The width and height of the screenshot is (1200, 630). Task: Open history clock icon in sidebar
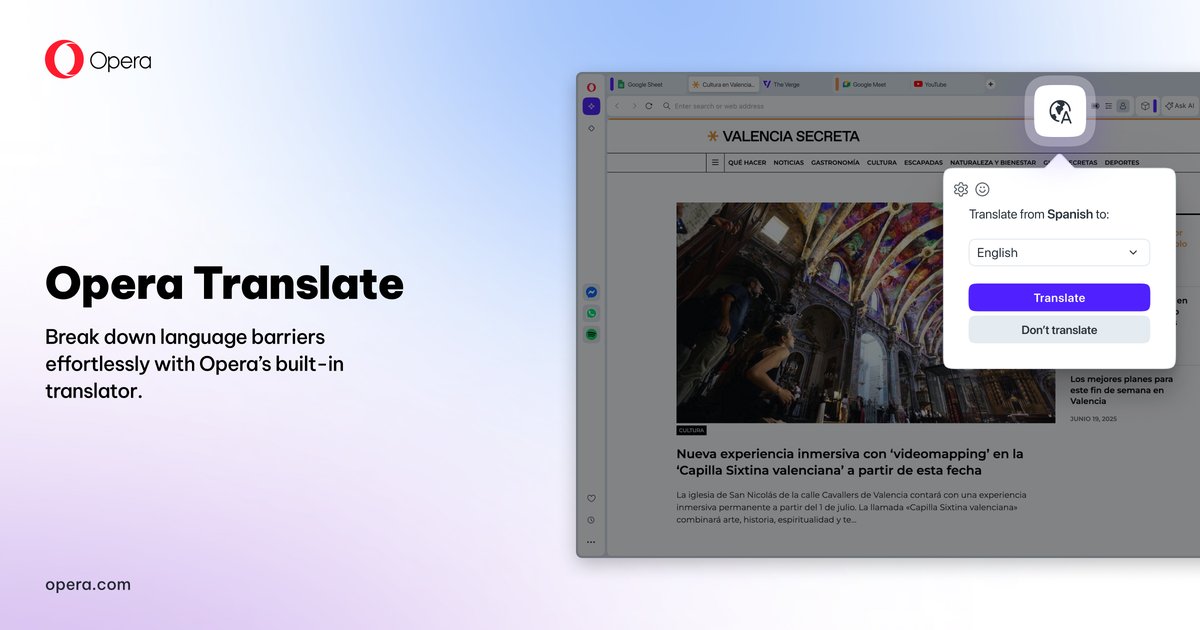pyautogui.click(x=591, y=520)
